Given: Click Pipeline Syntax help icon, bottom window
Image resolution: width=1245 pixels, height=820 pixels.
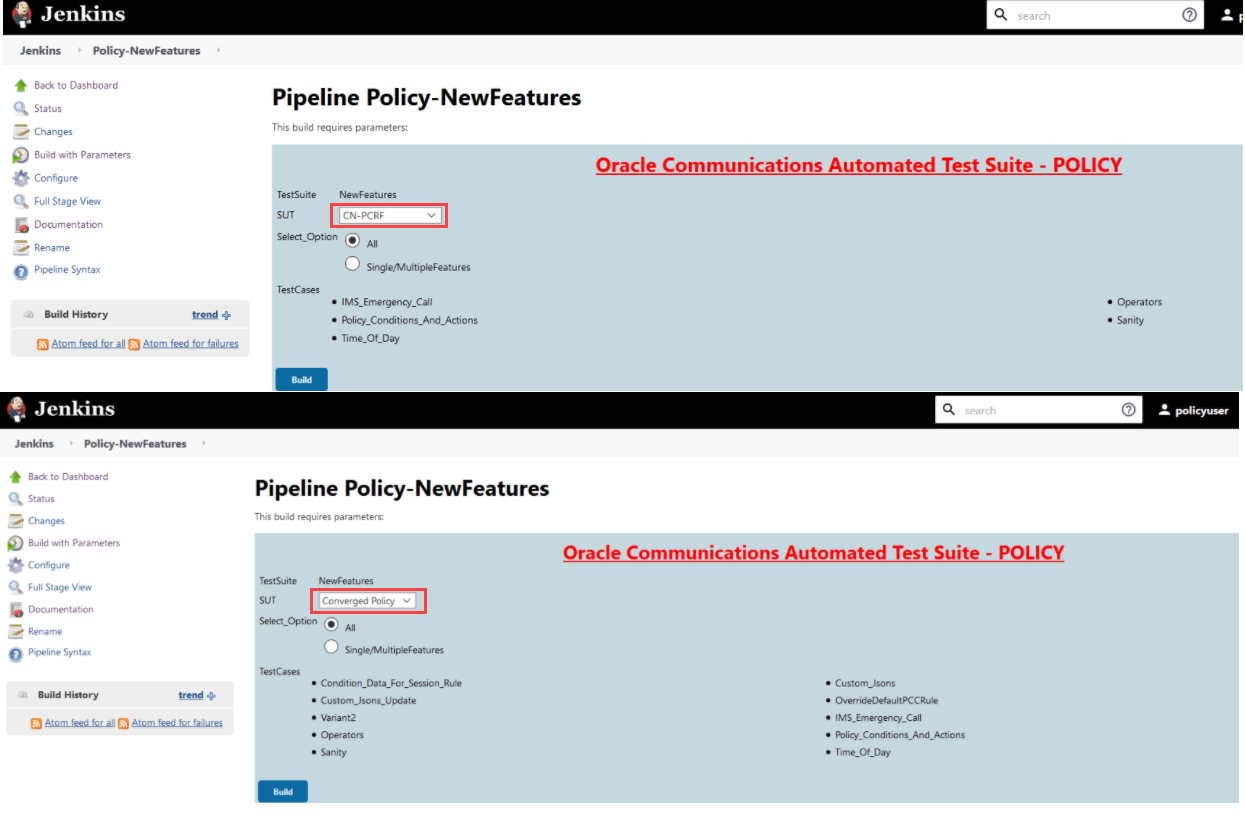Looking at the screenshot, I should (x=16, y=654).
